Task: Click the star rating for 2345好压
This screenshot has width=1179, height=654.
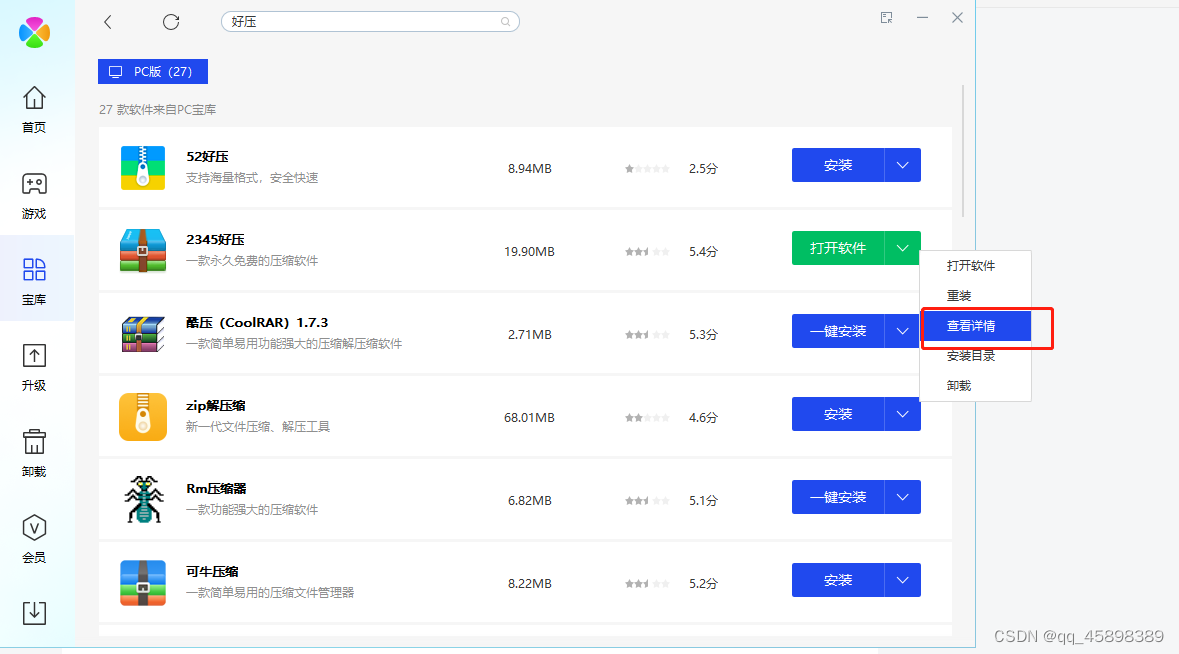Action: click(647, 252)
